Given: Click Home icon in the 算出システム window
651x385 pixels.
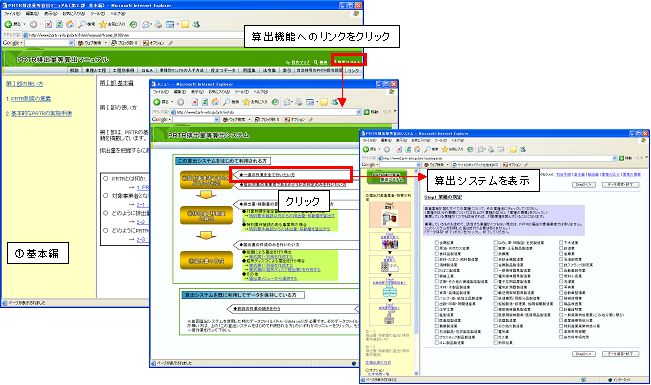Looking at the screenshot, I should (x=417, y=149).
